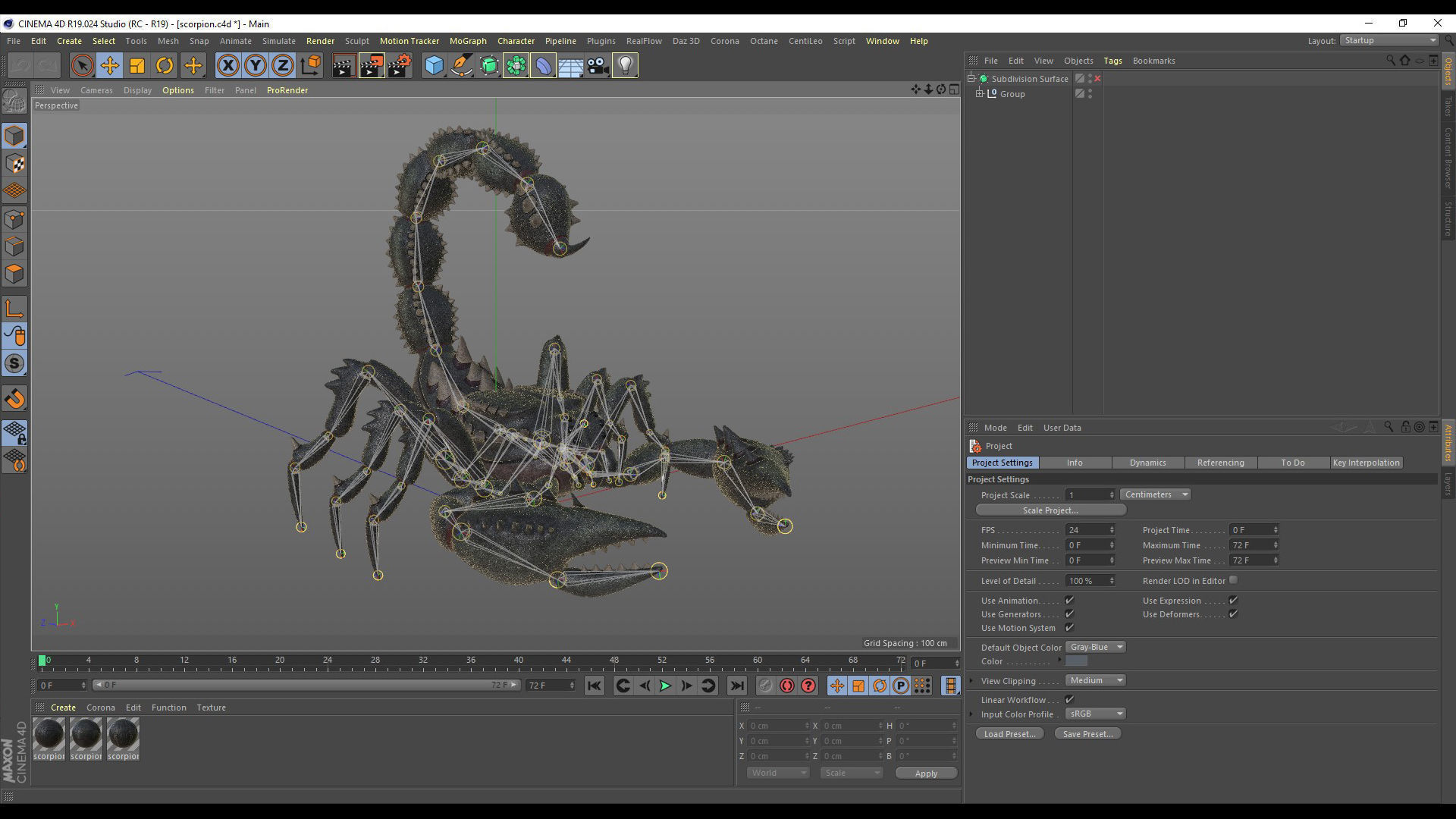Click Make Editable icon
The image size is (1456, 819).
(14, 101)
